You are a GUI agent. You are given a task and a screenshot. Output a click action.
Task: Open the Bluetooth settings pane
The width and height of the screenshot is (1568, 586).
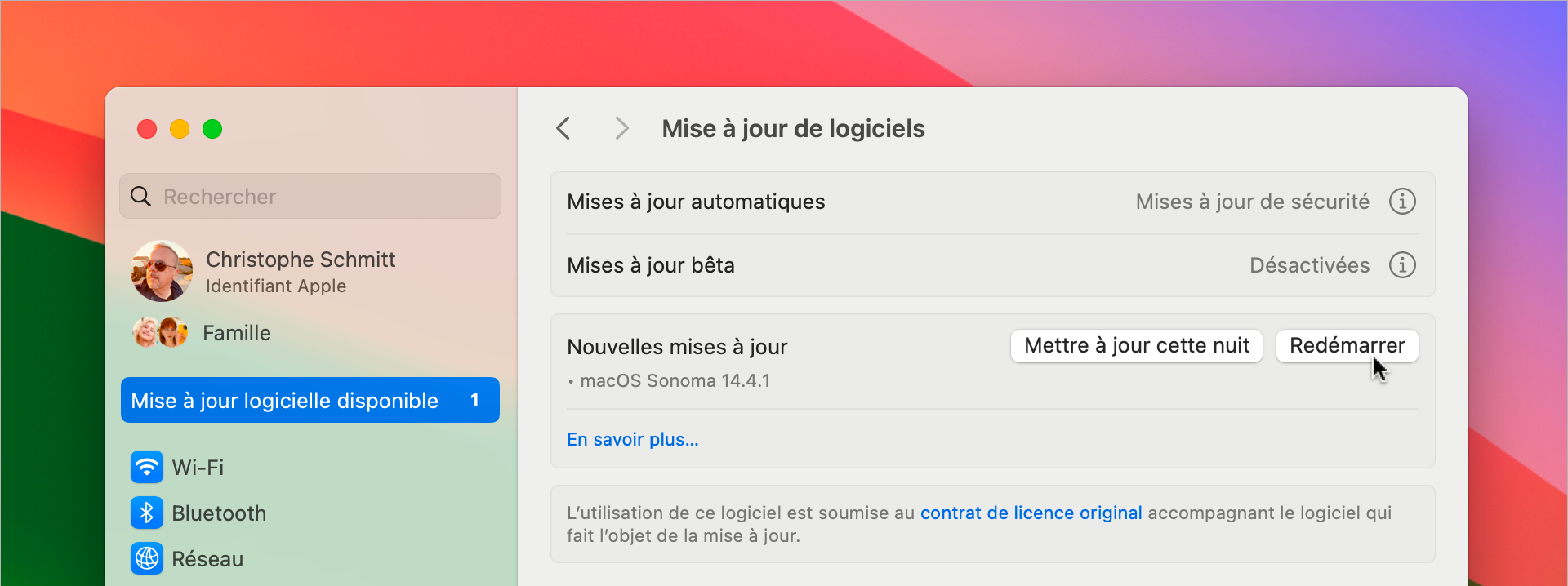pyautogui.click(x=219, y=513)
